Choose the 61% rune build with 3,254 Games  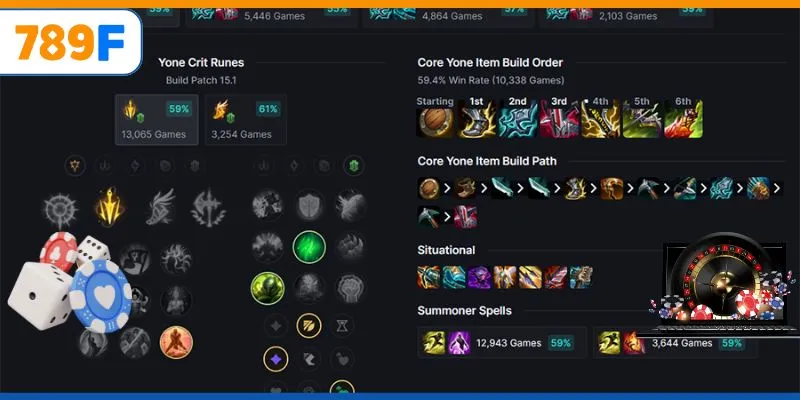[246, 120]
